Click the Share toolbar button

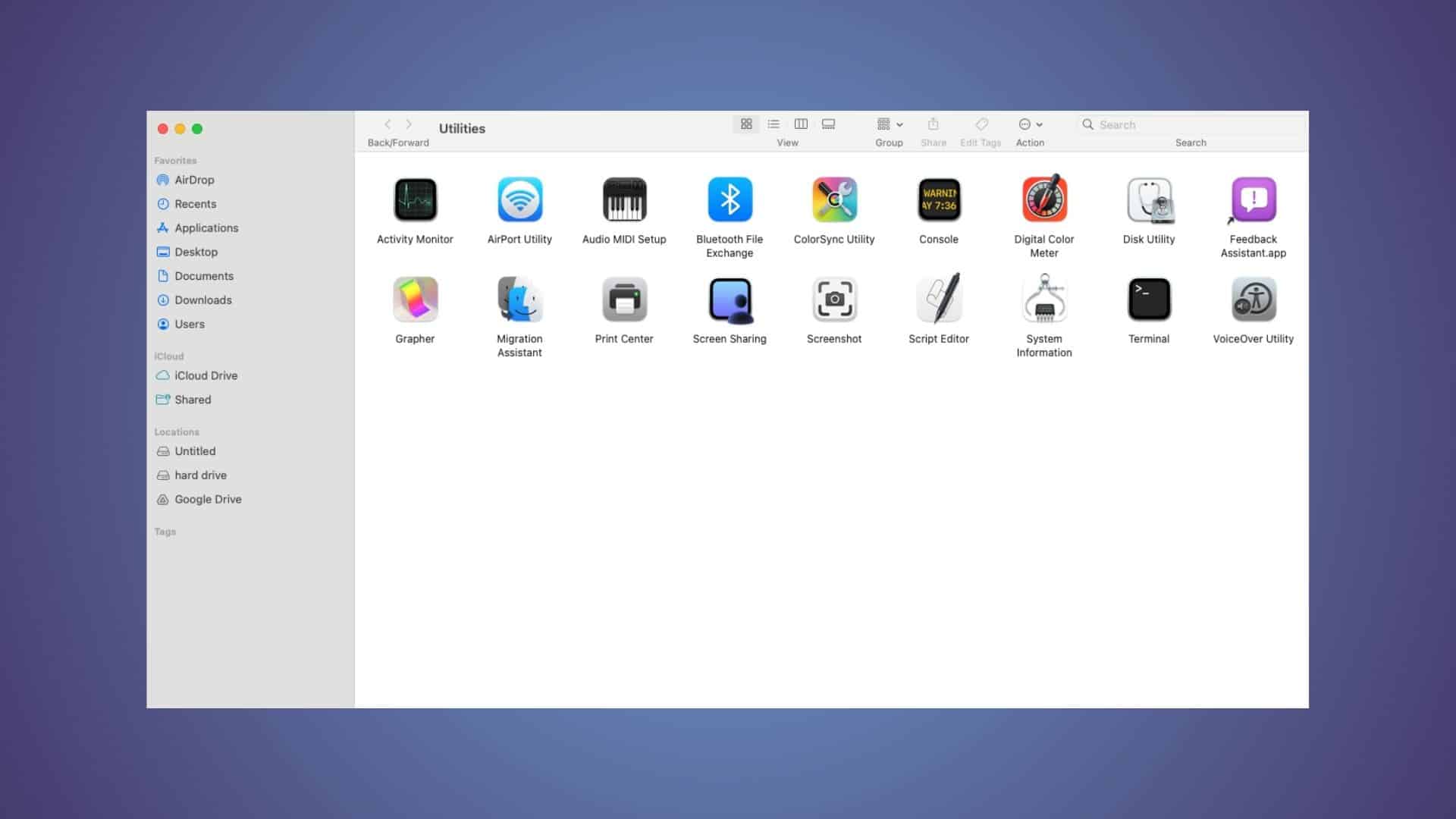pos(933,124)
